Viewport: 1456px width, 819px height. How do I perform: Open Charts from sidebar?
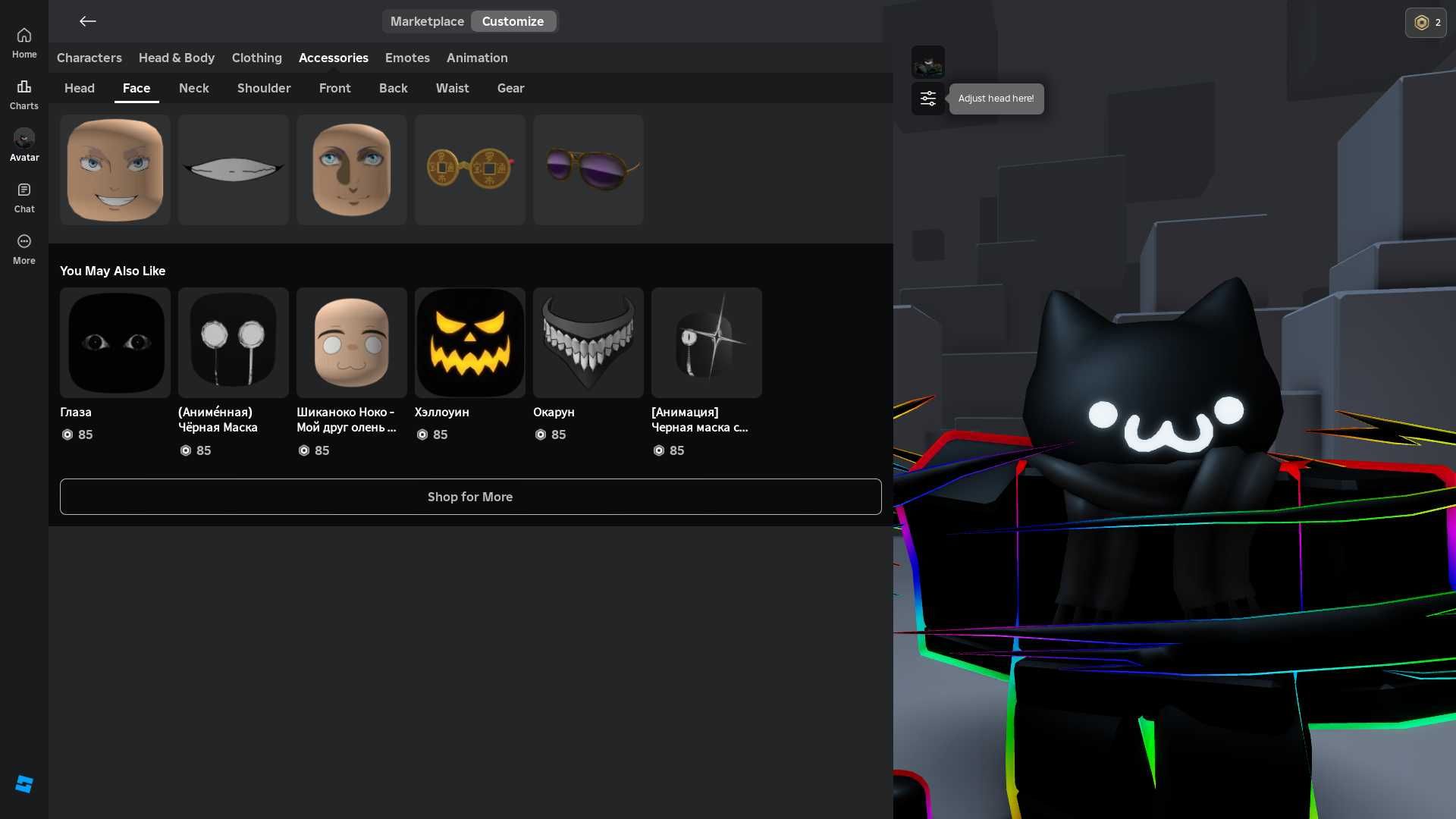coord(24,95)
